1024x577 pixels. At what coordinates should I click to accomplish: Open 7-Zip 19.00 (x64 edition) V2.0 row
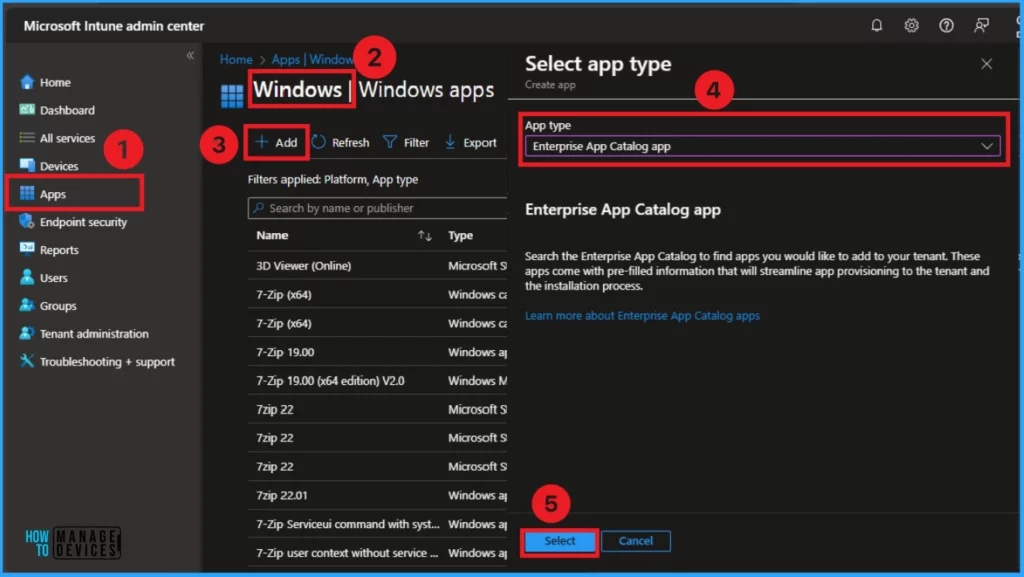pos(377,381)
